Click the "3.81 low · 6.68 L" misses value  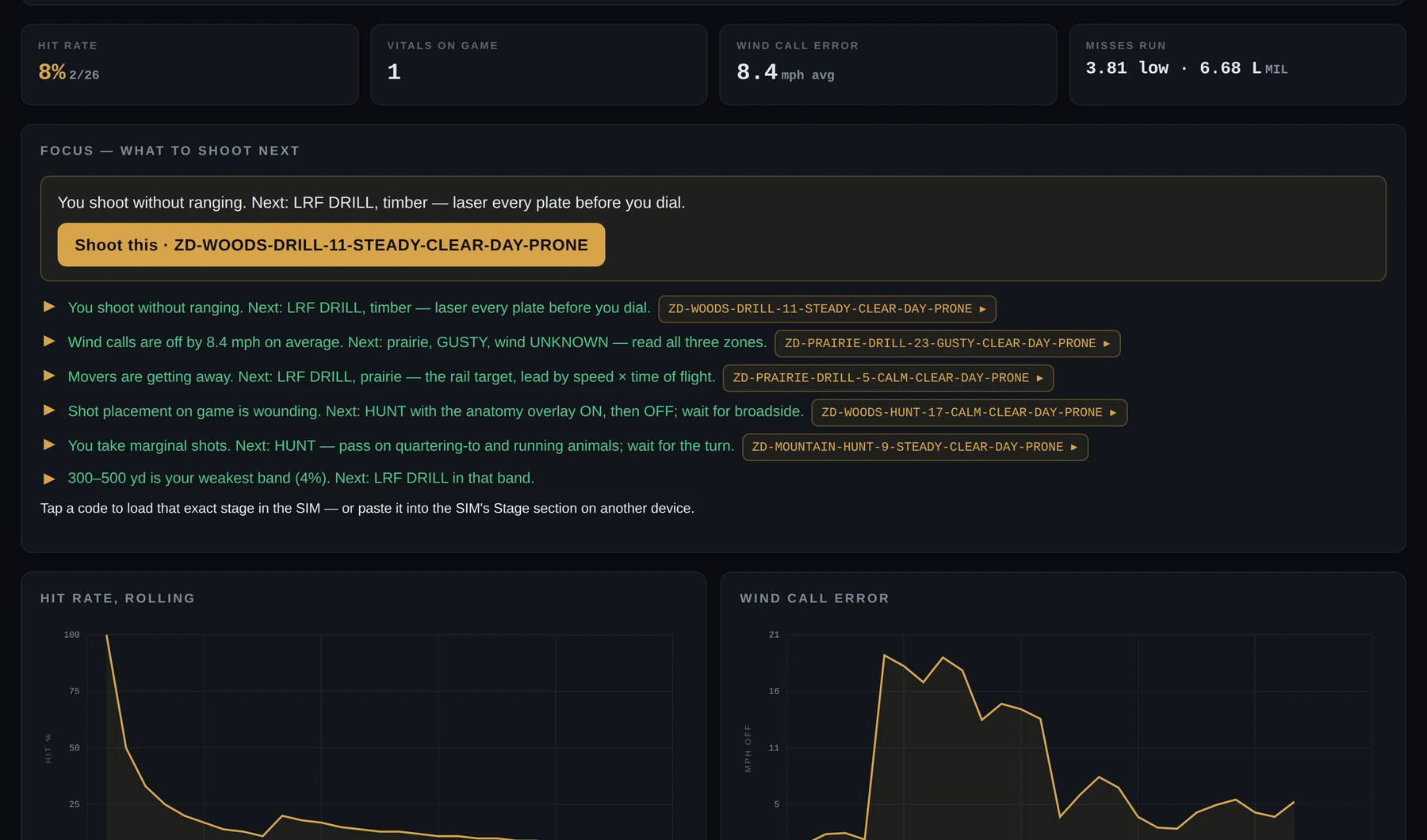(x=1173, y=68)
